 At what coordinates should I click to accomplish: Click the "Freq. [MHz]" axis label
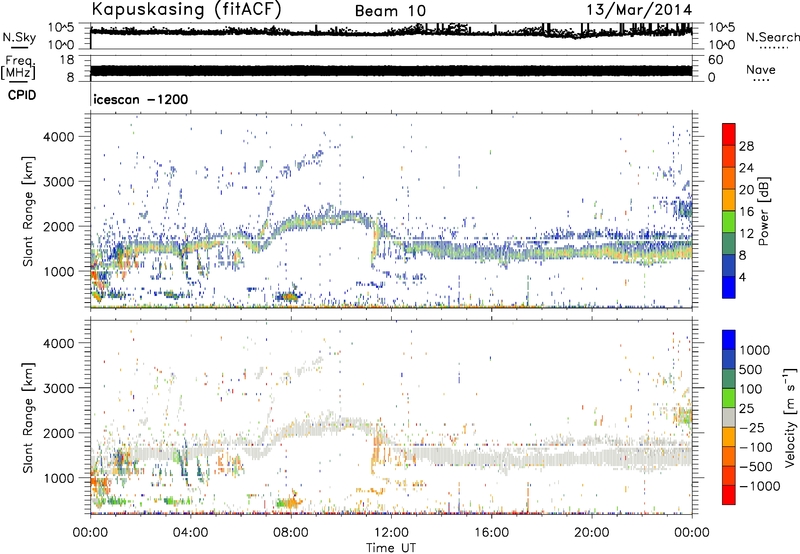(18, 67)
